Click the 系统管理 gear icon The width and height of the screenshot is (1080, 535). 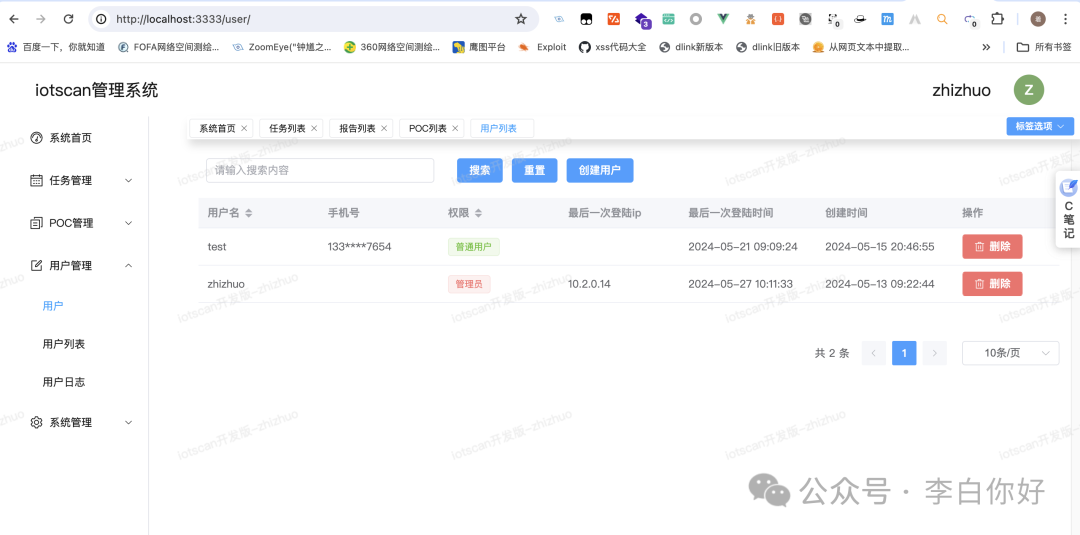point(37,423)
